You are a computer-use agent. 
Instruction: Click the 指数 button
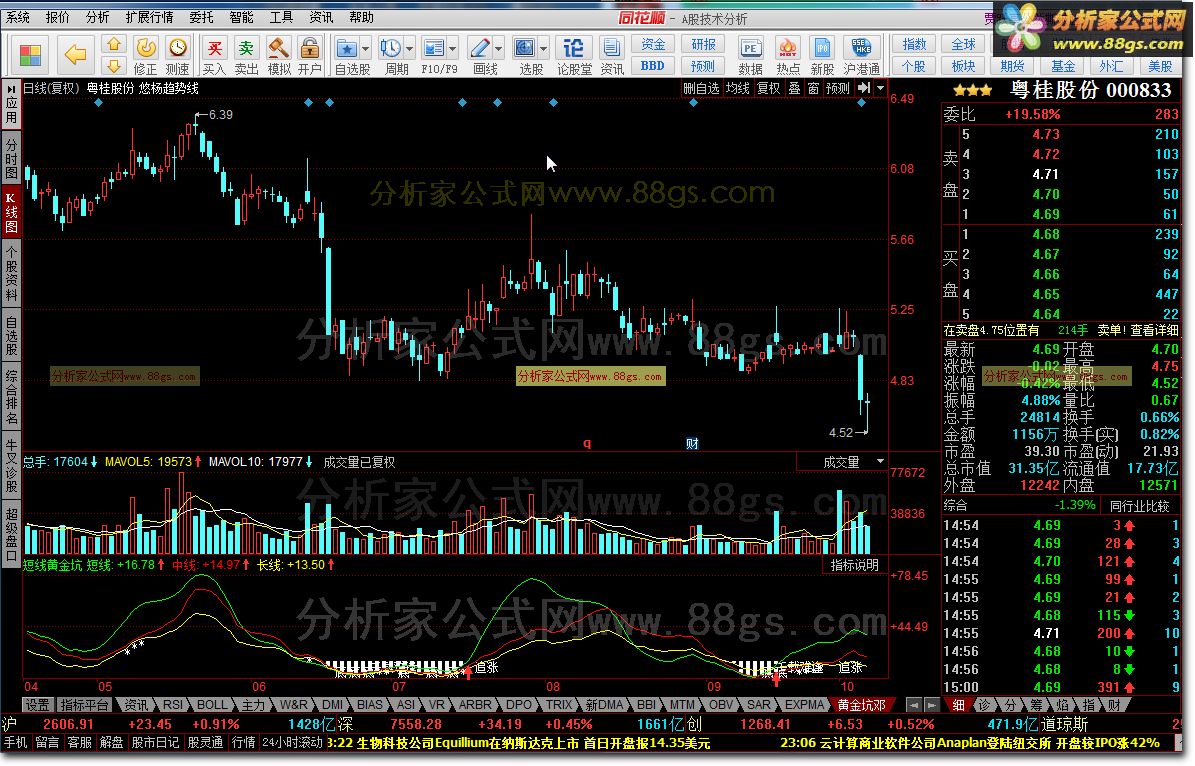914,44
